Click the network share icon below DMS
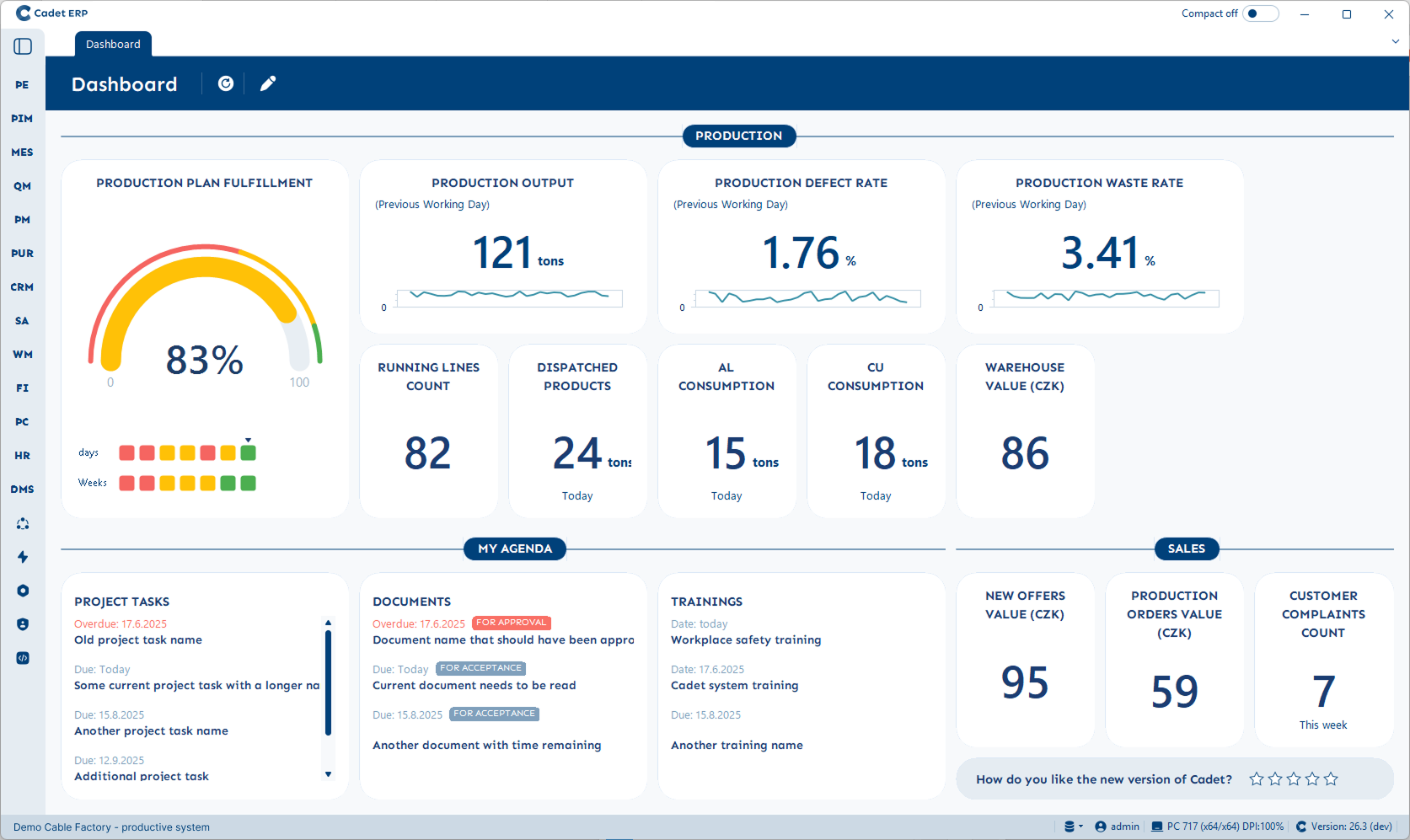1410x840 pixels. [22, 523]
